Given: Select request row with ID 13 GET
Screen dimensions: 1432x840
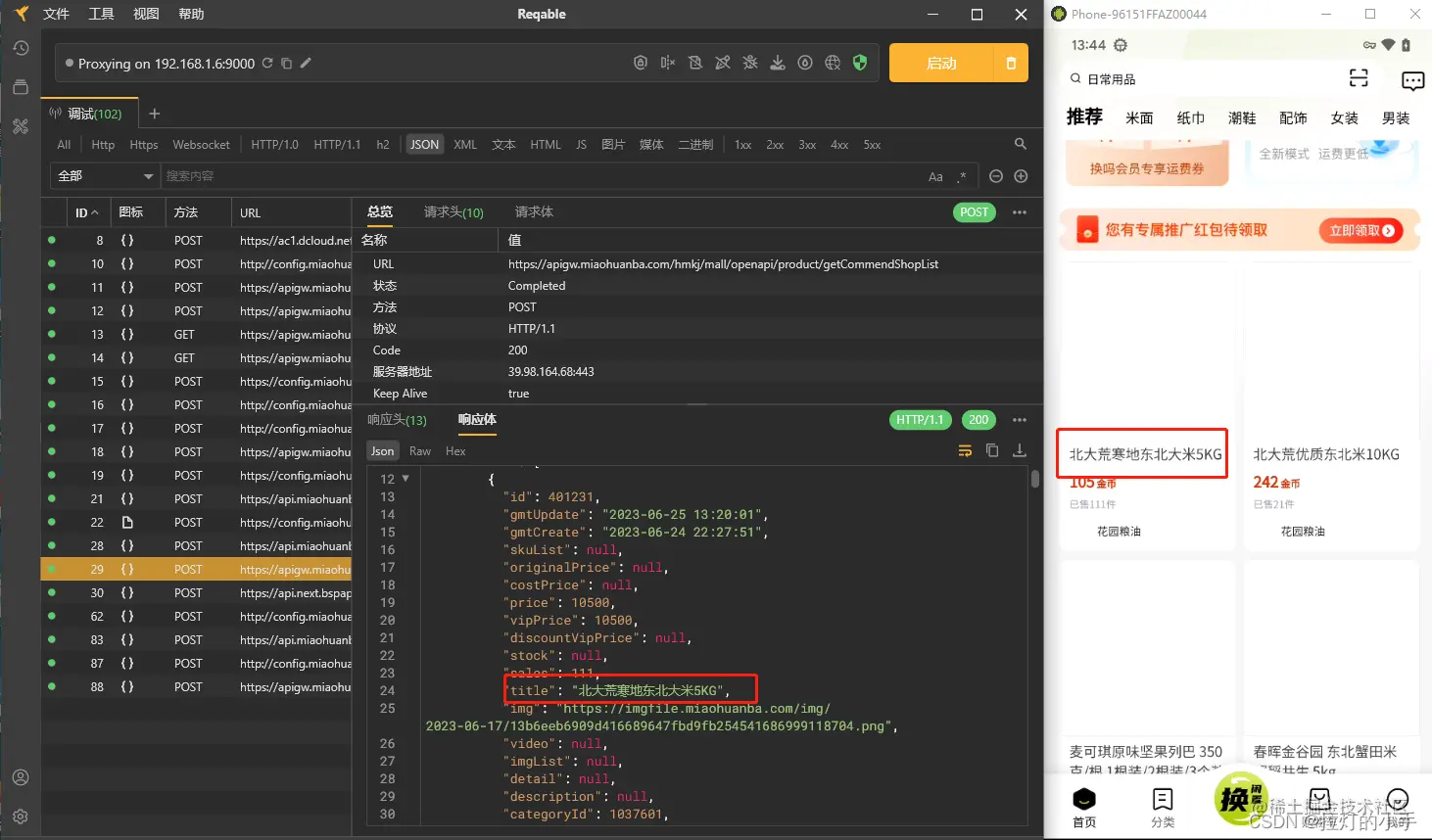Looking at the screenshot, I should [x=196, y=334].
